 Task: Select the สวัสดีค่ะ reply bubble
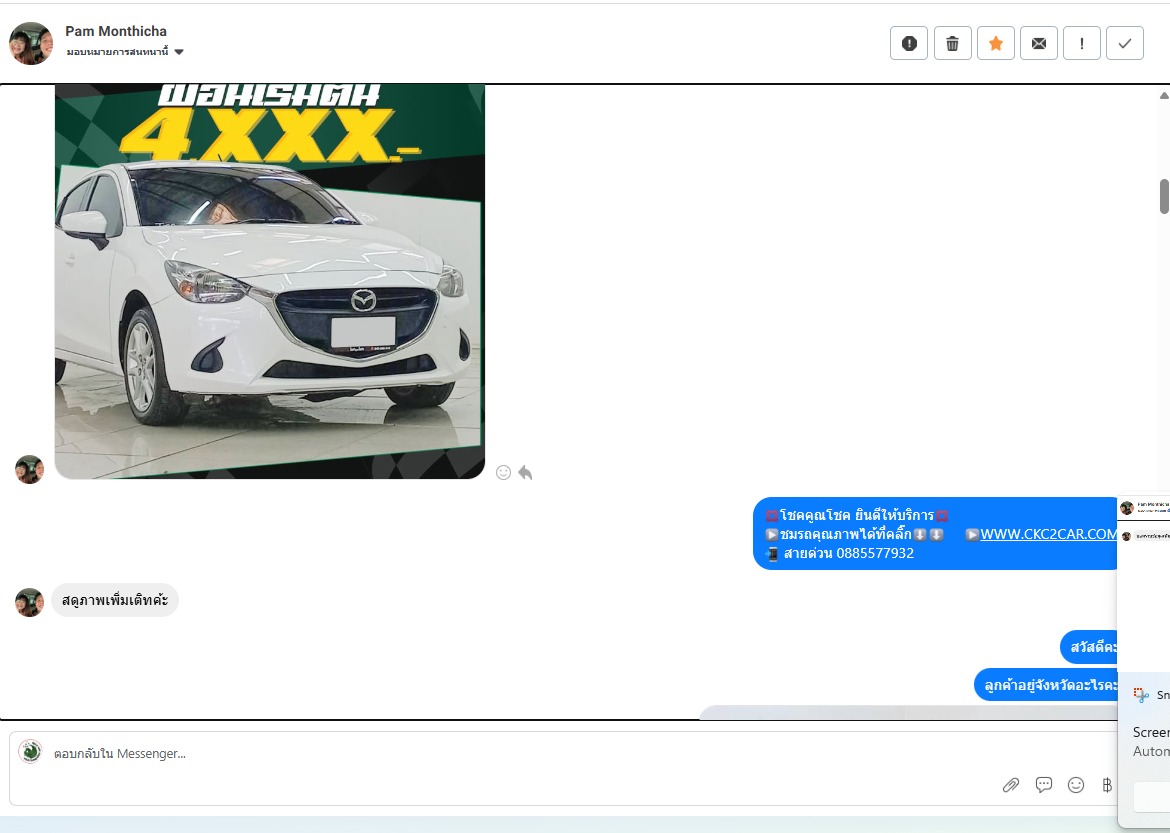pyautogui.click(x=1089, y=647)
